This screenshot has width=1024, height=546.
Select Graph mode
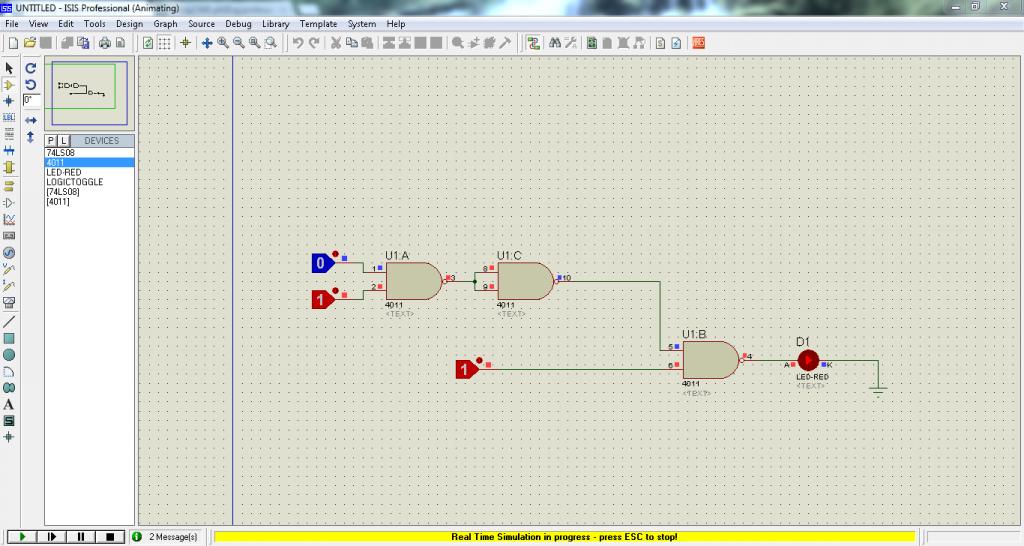[9, 219]
